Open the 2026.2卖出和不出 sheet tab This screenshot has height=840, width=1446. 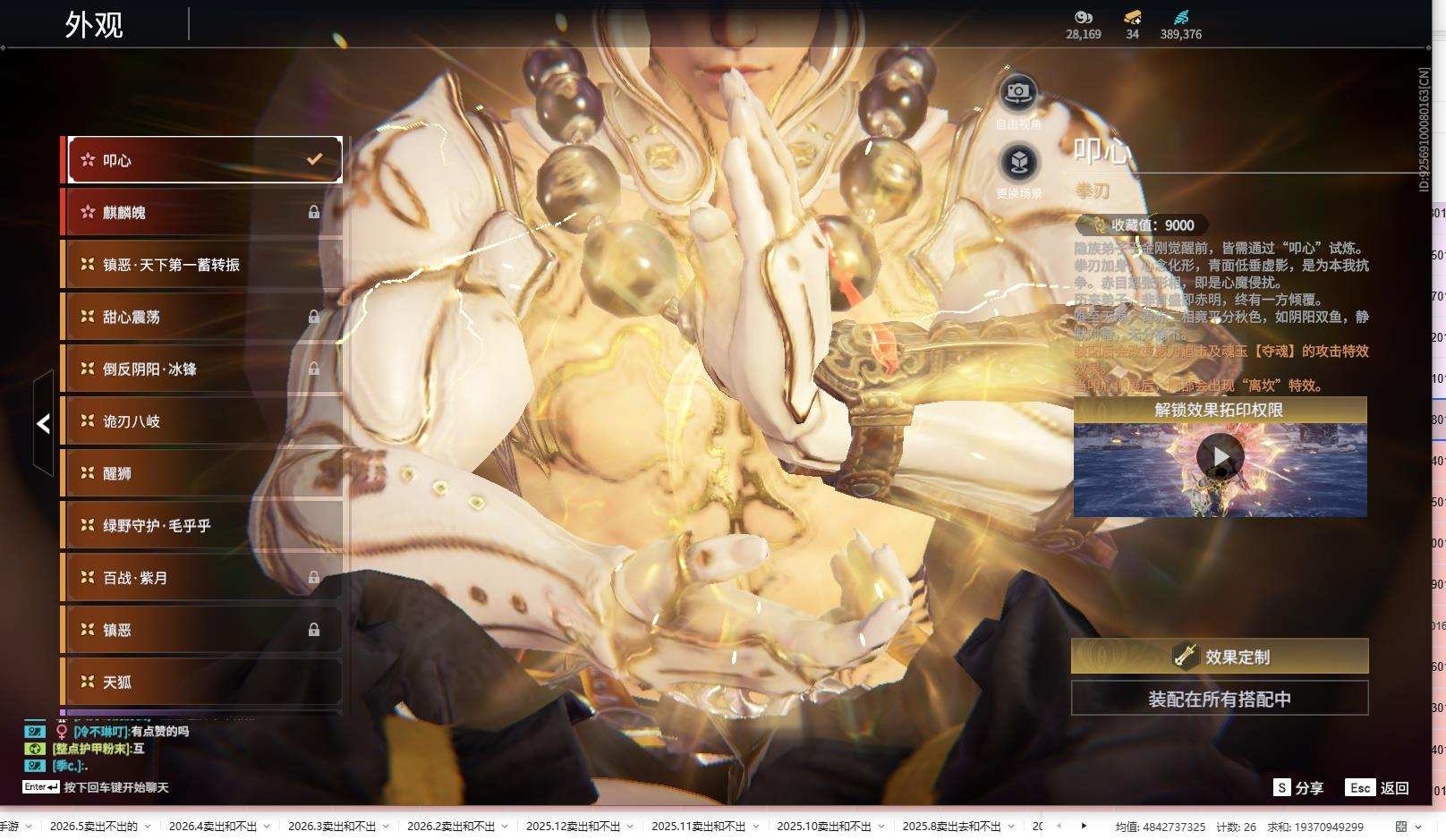click(x=451, y=826)
